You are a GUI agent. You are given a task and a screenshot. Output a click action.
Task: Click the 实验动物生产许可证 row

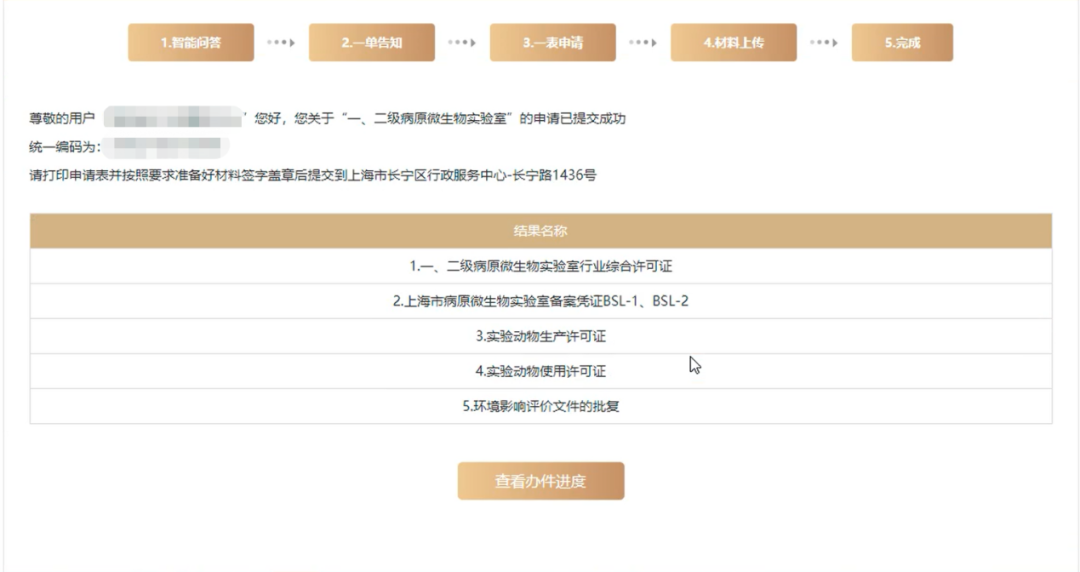click(540, 336)
